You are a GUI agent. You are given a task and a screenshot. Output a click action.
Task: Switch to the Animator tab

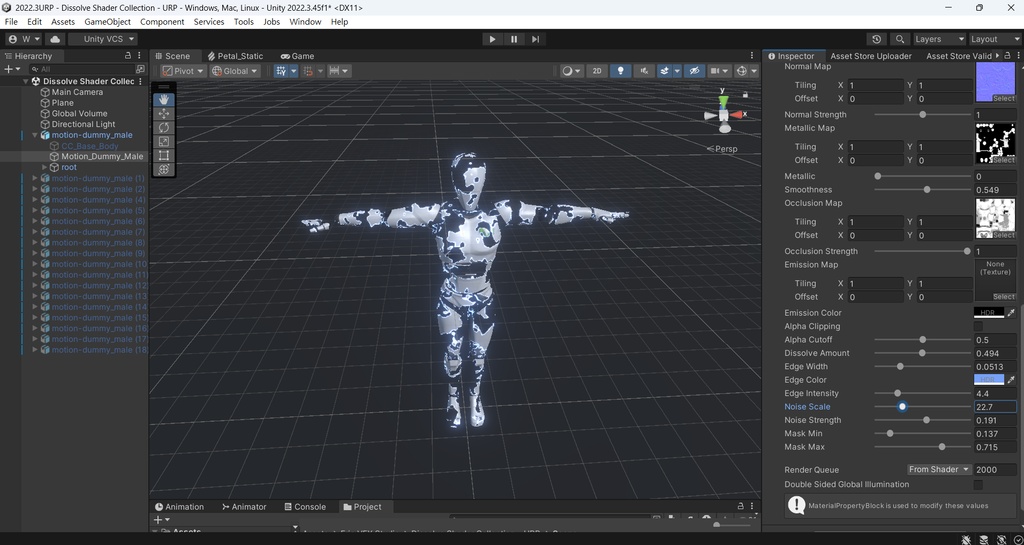tap(244, 506)
